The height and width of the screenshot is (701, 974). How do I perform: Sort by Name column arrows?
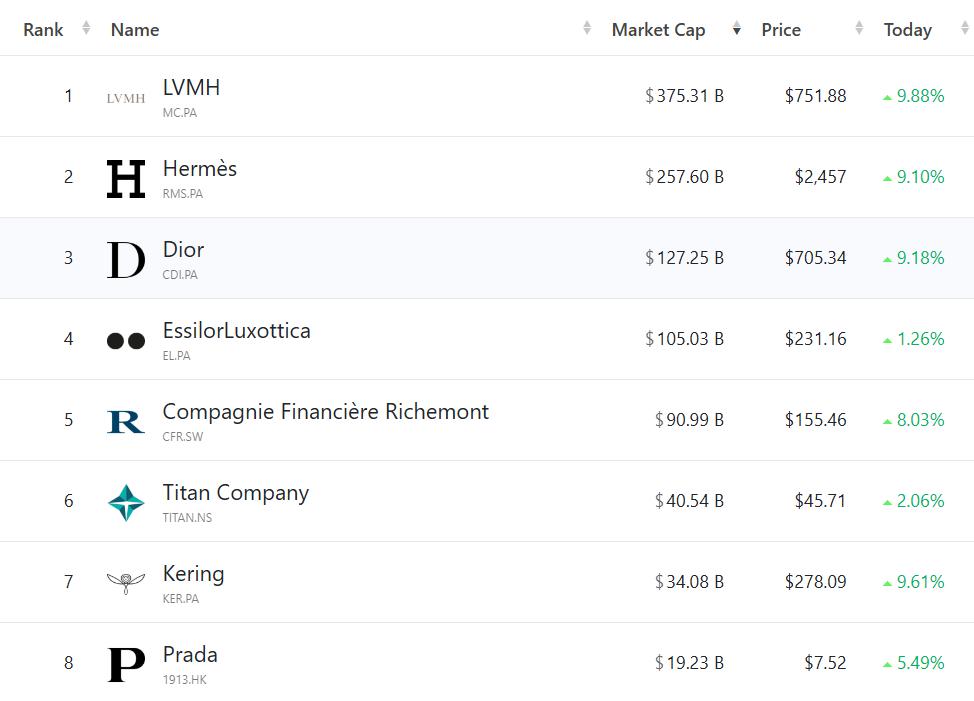(x=587, y=28)
